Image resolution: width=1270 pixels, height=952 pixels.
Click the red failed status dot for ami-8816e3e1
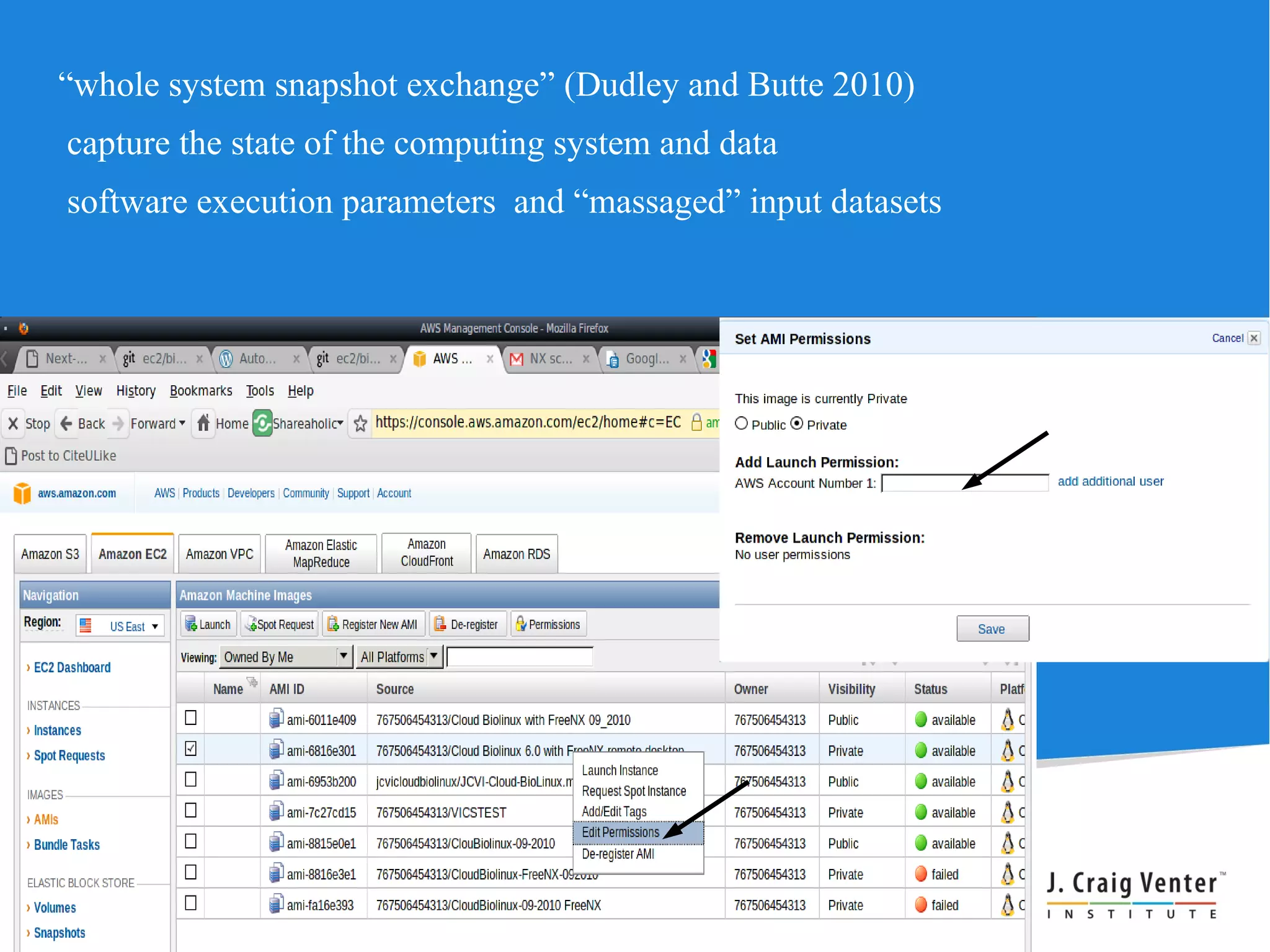[921, 874]
